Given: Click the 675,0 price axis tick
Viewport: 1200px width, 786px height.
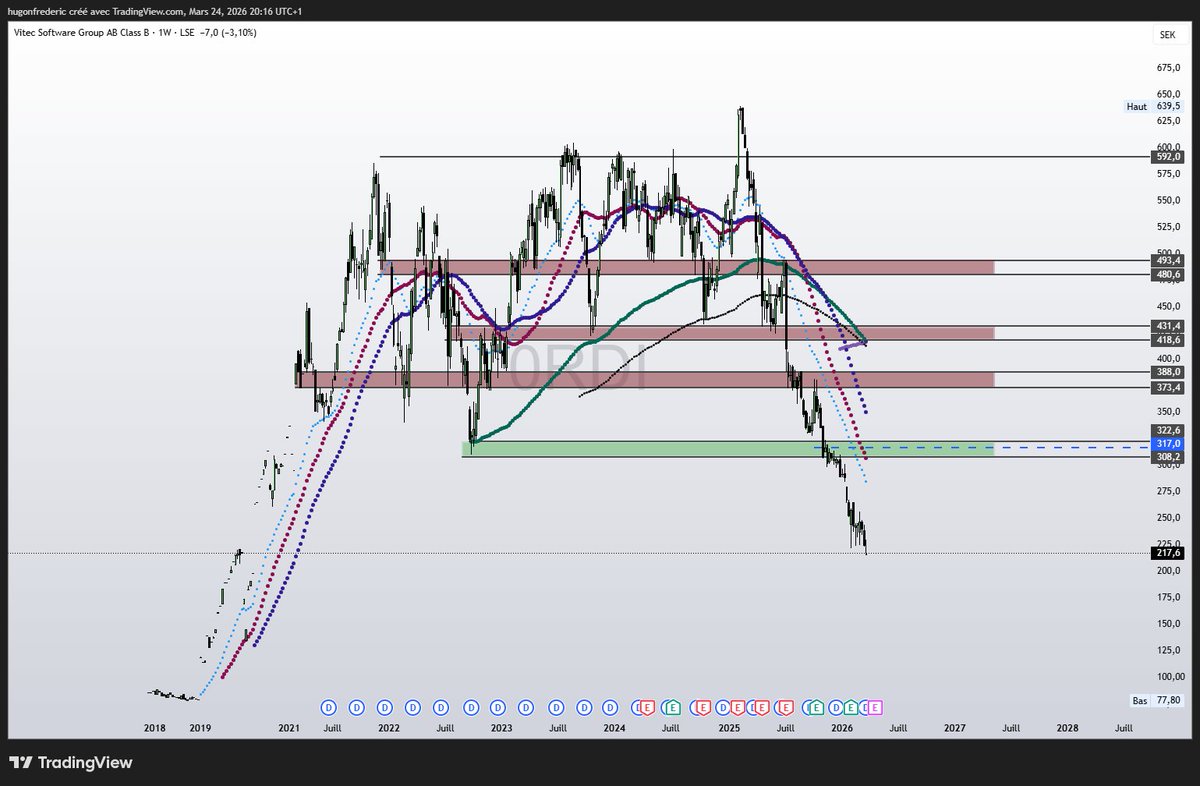Looking at the screenshot, I should [x=1168, y=69].
